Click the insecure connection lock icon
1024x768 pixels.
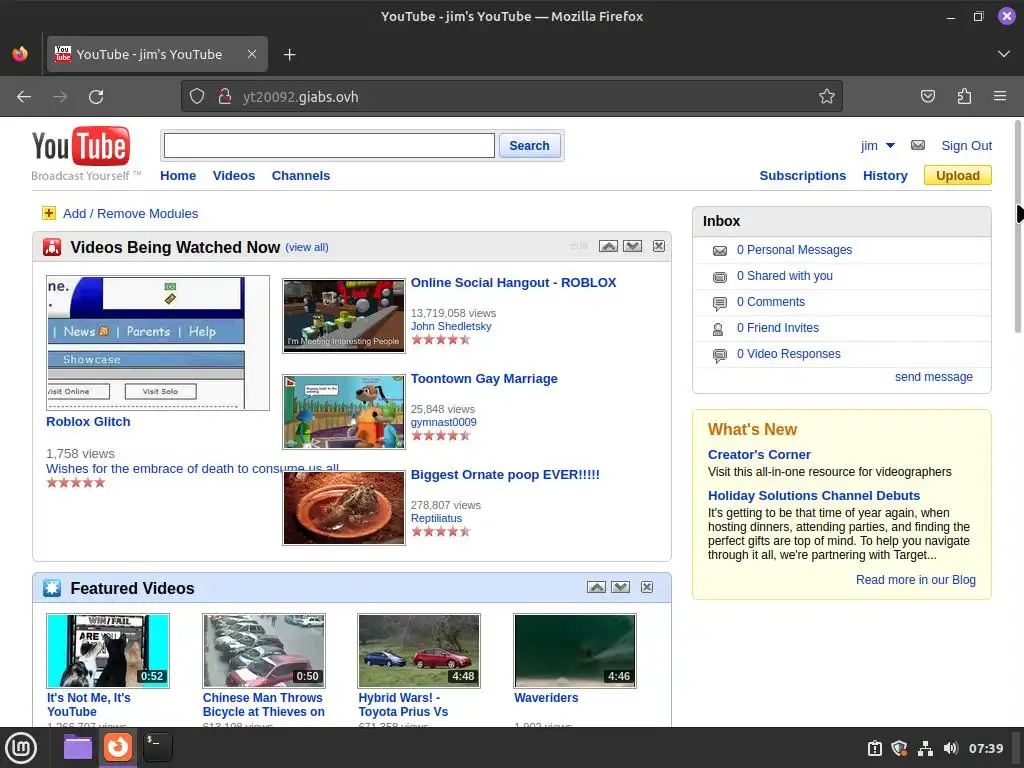pyautogui.click(x=225, y=97)
